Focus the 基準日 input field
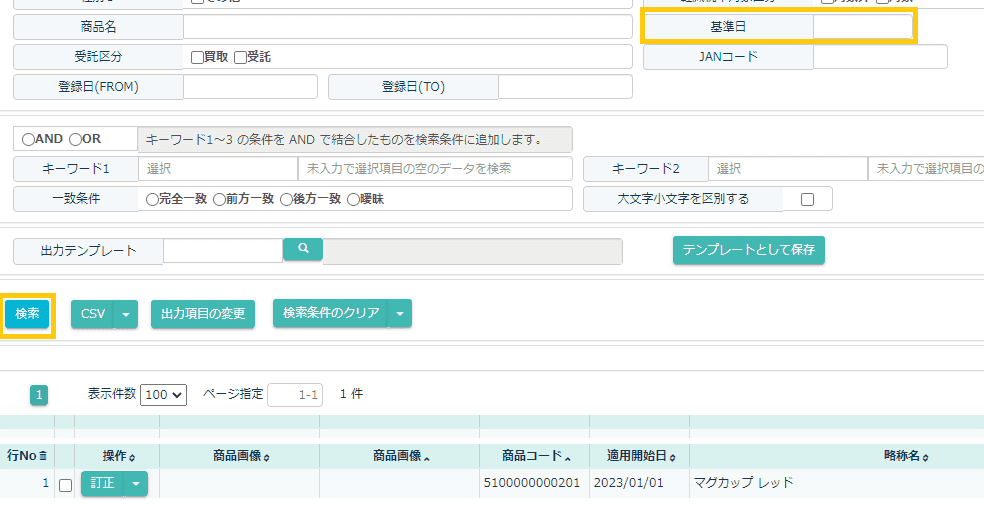This screenshot has width=984, height=513. pyautogui.click(x=863, y=27)
